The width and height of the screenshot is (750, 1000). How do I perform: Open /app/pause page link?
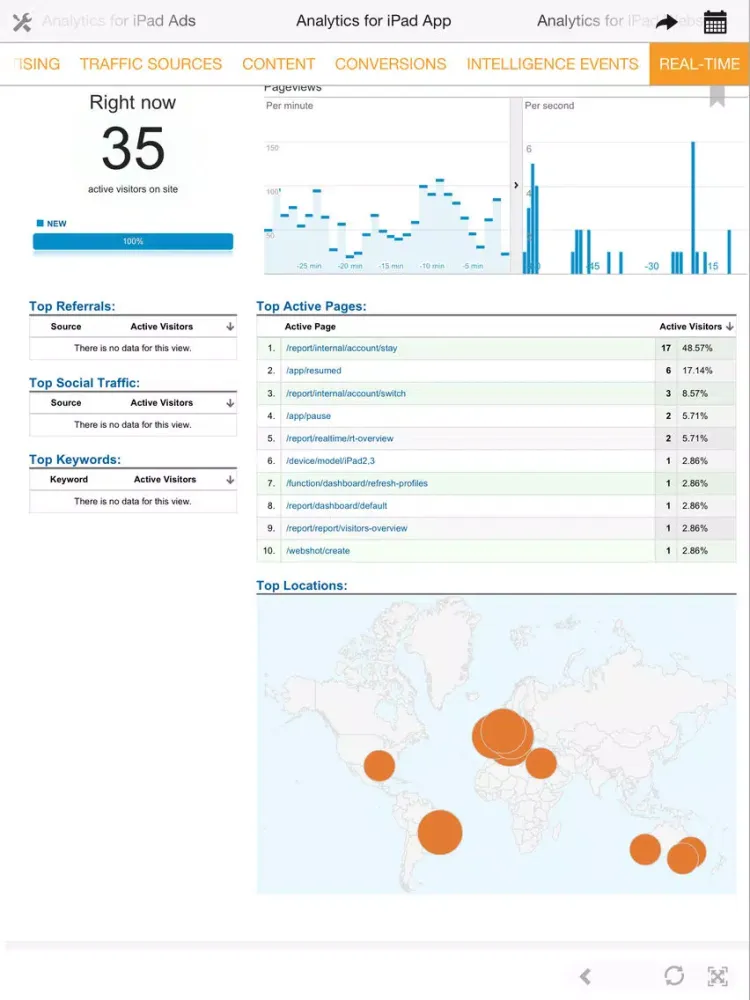point(308,416)
